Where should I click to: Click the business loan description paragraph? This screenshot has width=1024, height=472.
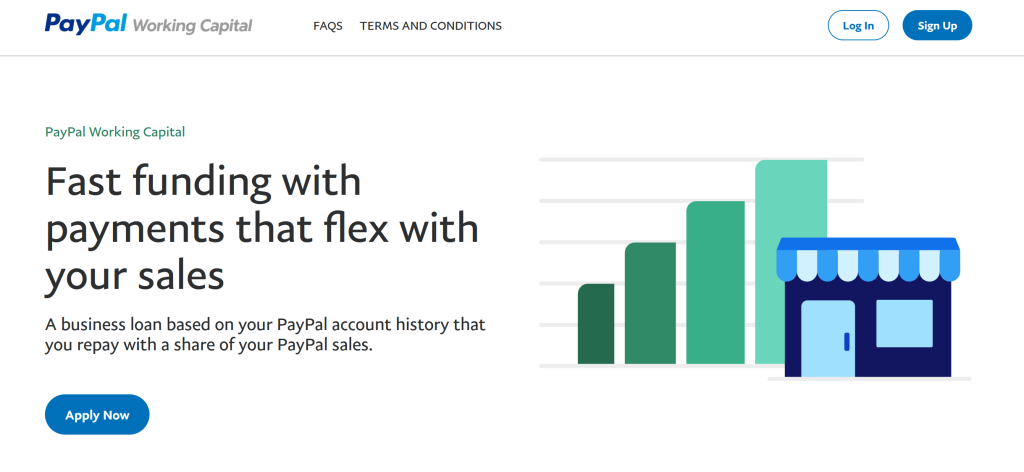point(265,335)
